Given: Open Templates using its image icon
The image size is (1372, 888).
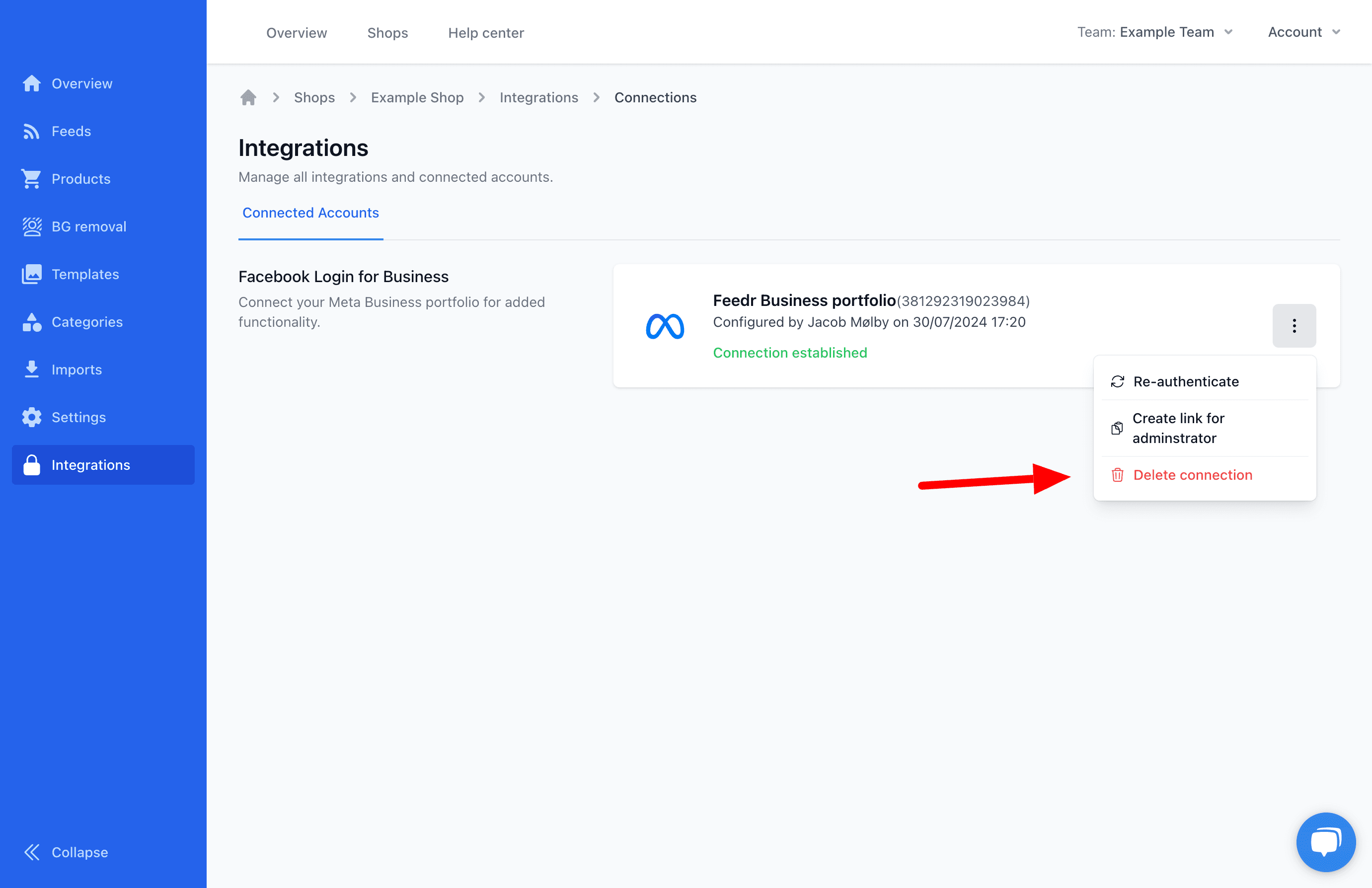Looking at the screenshot, I should pyautogui.click(x=31, y=274).
